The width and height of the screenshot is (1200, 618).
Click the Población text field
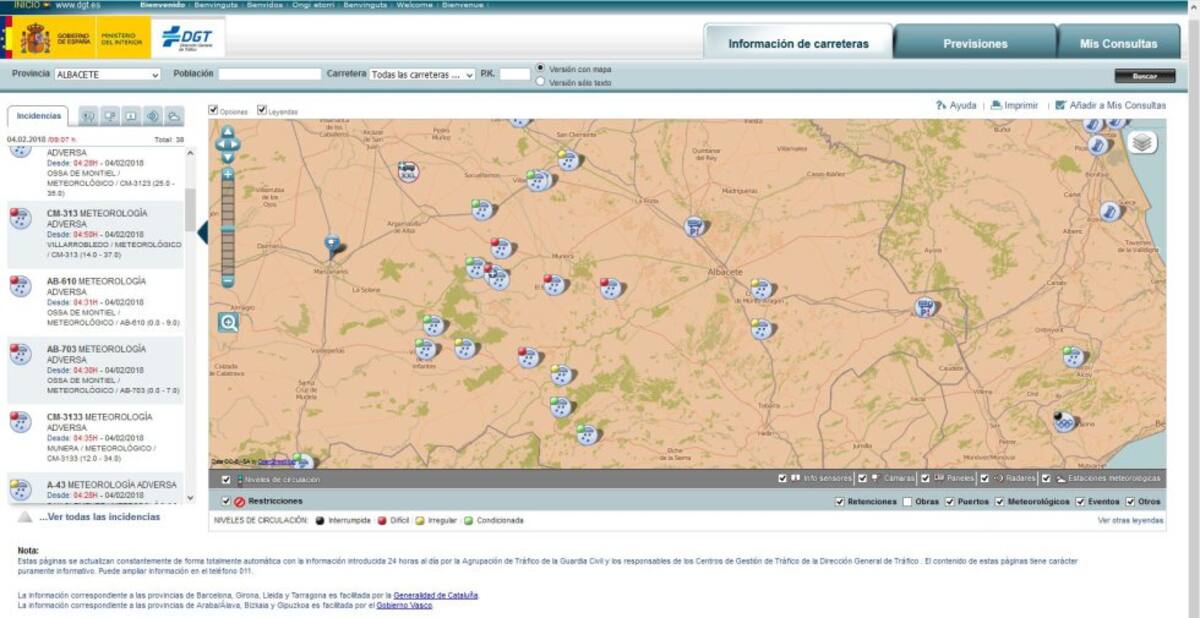click(269, 74)
